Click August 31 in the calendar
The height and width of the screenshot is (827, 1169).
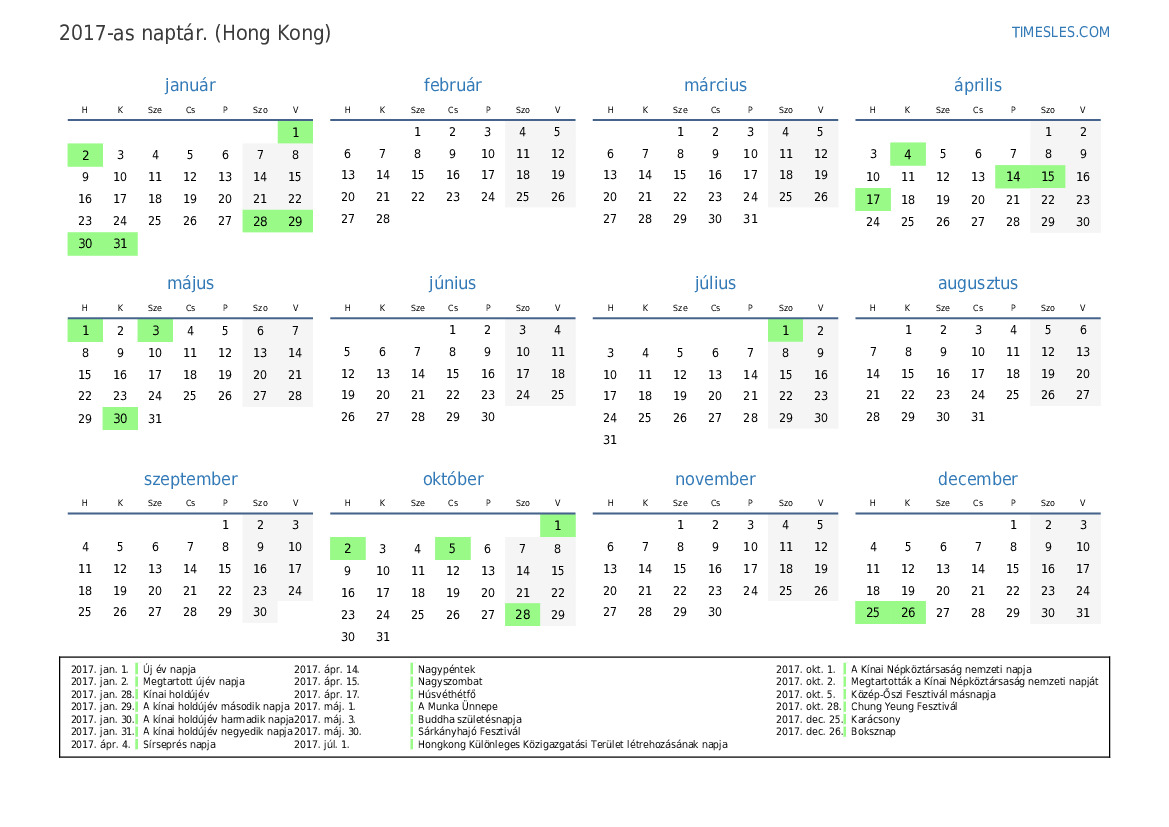pos(977,417)
